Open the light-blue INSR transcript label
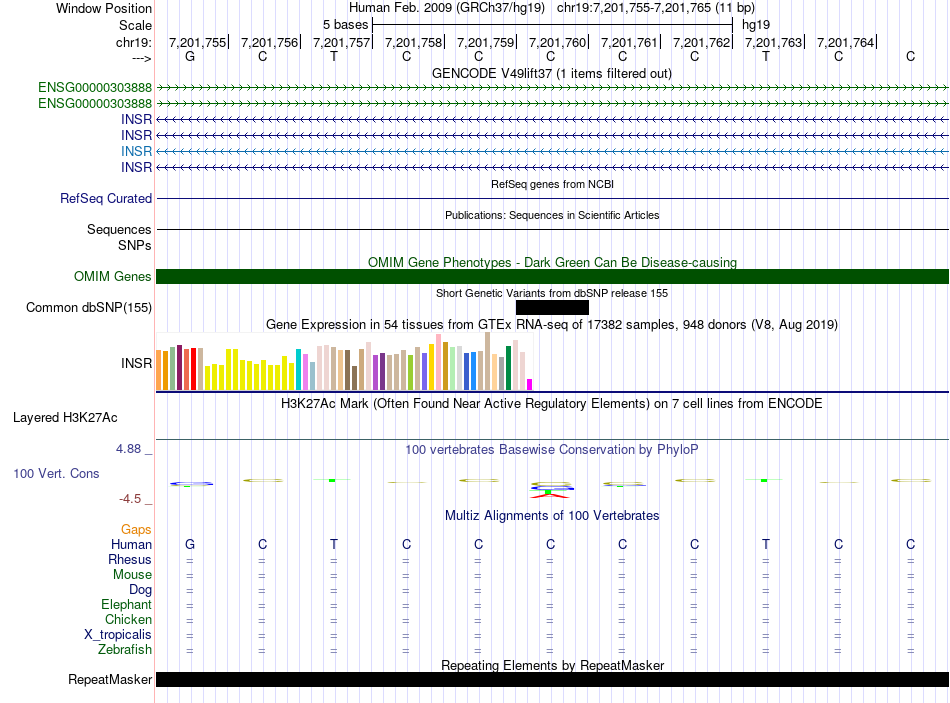Screen dimensions: 950x703 click(x=136, y=151)
